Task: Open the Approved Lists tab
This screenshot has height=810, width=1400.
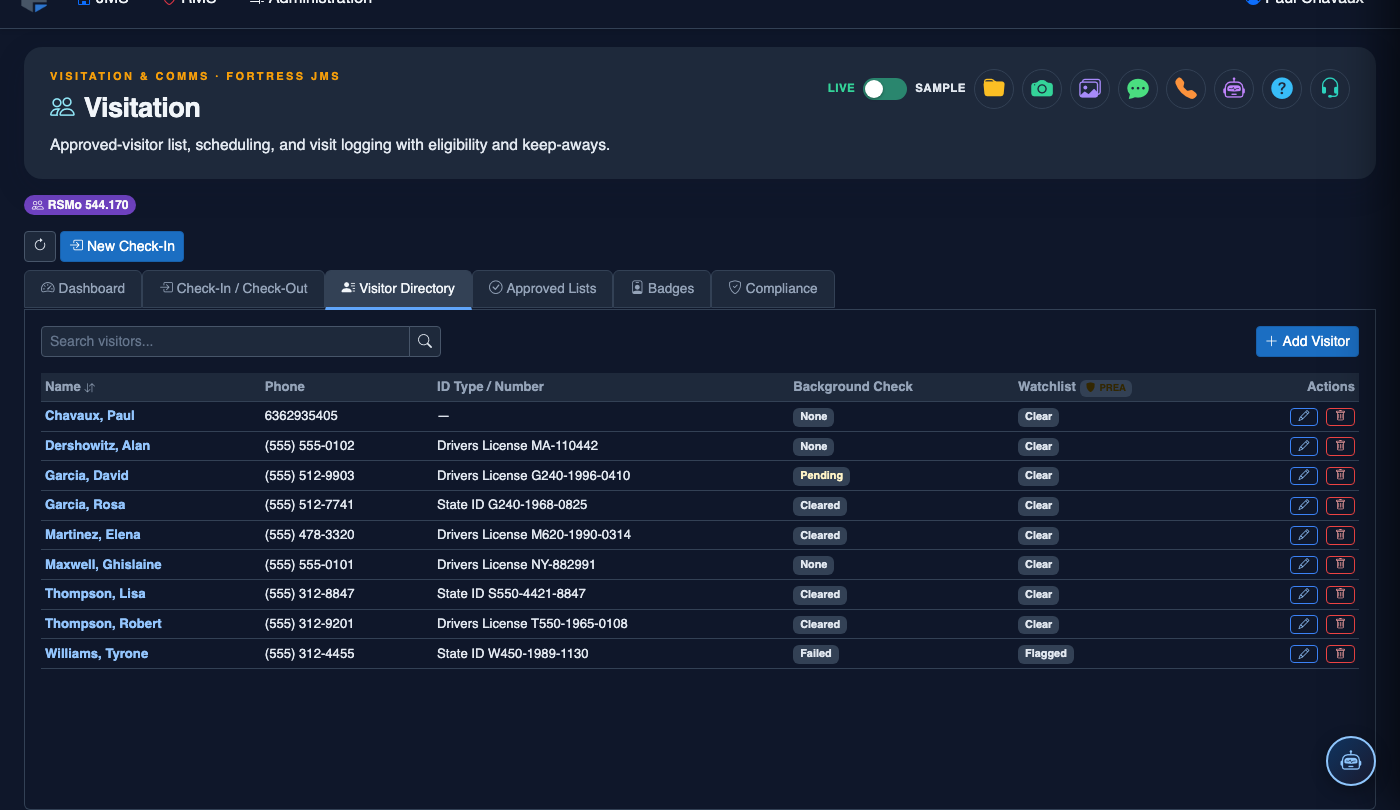Action: tap(542, 288)
